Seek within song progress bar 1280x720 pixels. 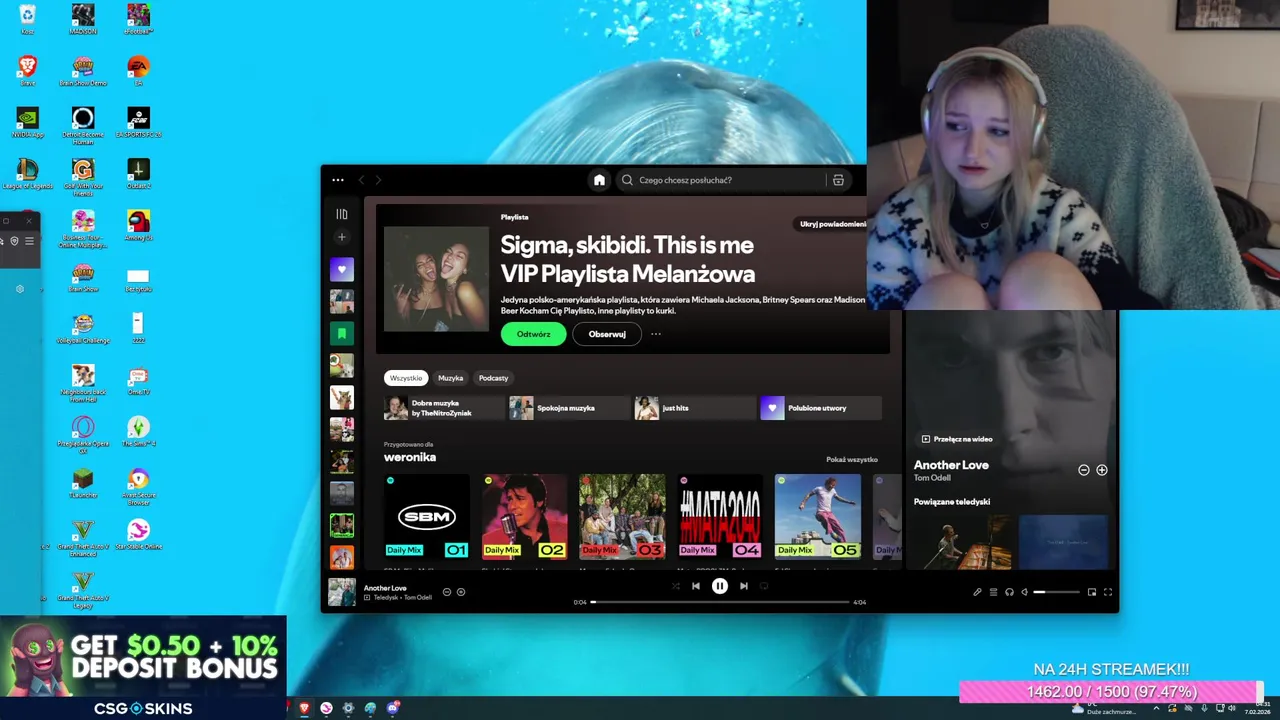point(720,602)
